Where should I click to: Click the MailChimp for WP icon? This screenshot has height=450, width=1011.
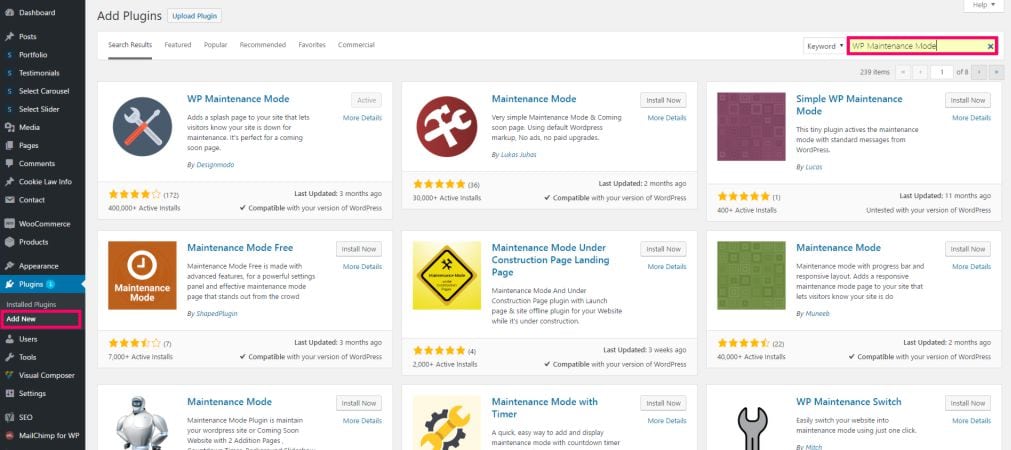(x=9, y=435)
